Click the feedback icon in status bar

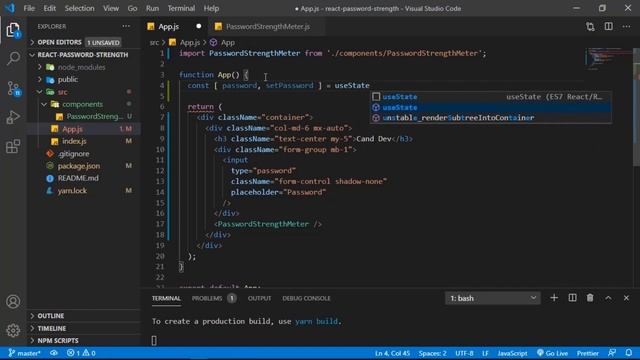tap(612, 353)
